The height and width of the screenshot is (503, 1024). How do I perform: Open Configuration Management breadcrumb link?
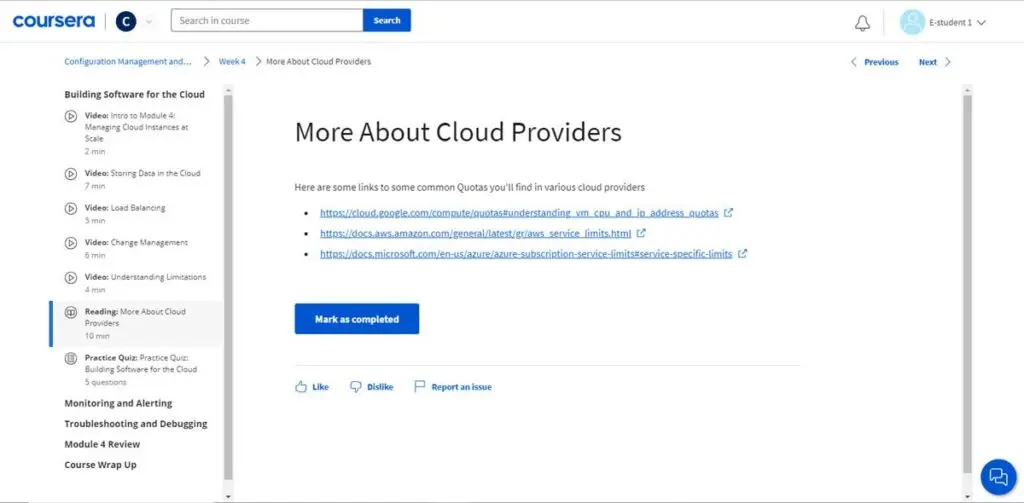128,61
